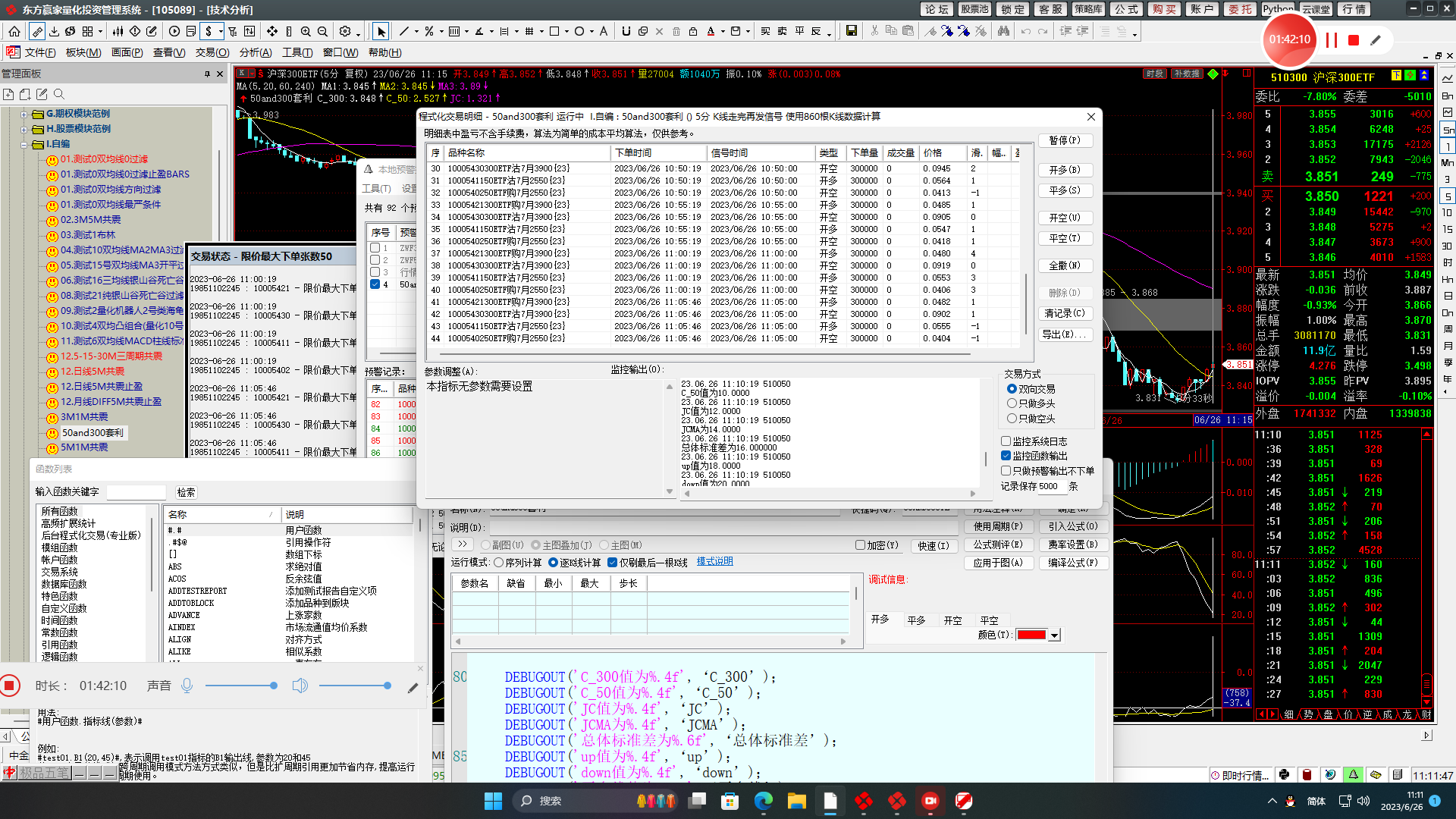Screen dimensions: 1456x819
Task: Select the circle drawing tool
Action: click(579, 31)
